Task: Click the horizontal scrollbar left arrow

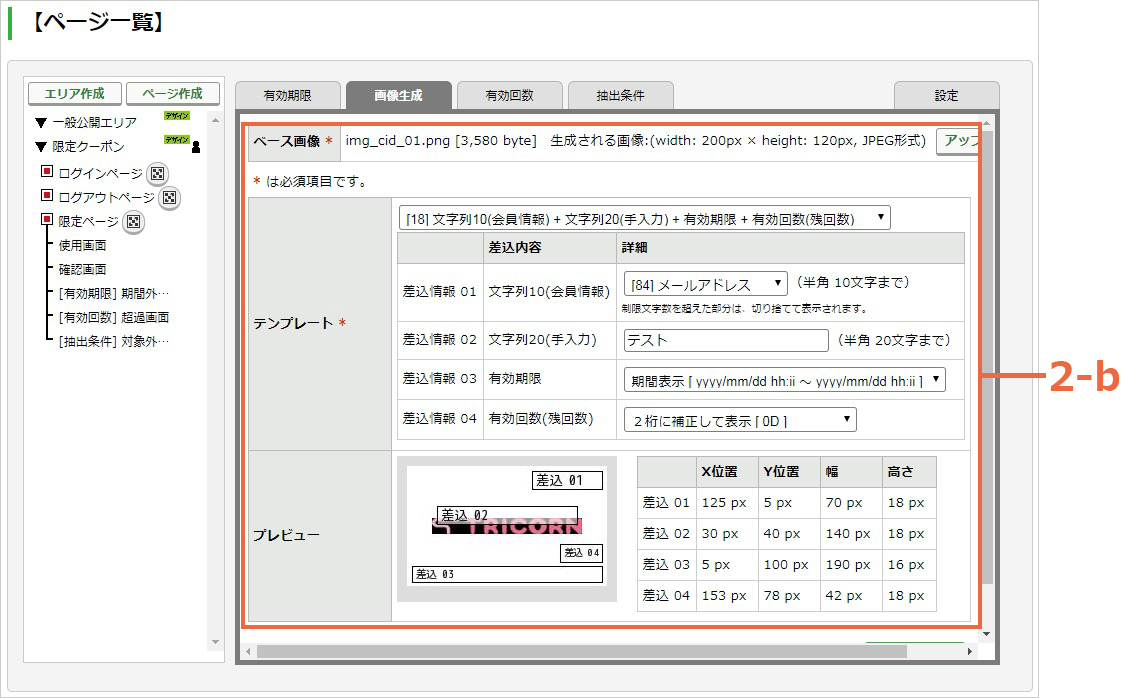Action: pyautogui.click(x=249, y=651)
